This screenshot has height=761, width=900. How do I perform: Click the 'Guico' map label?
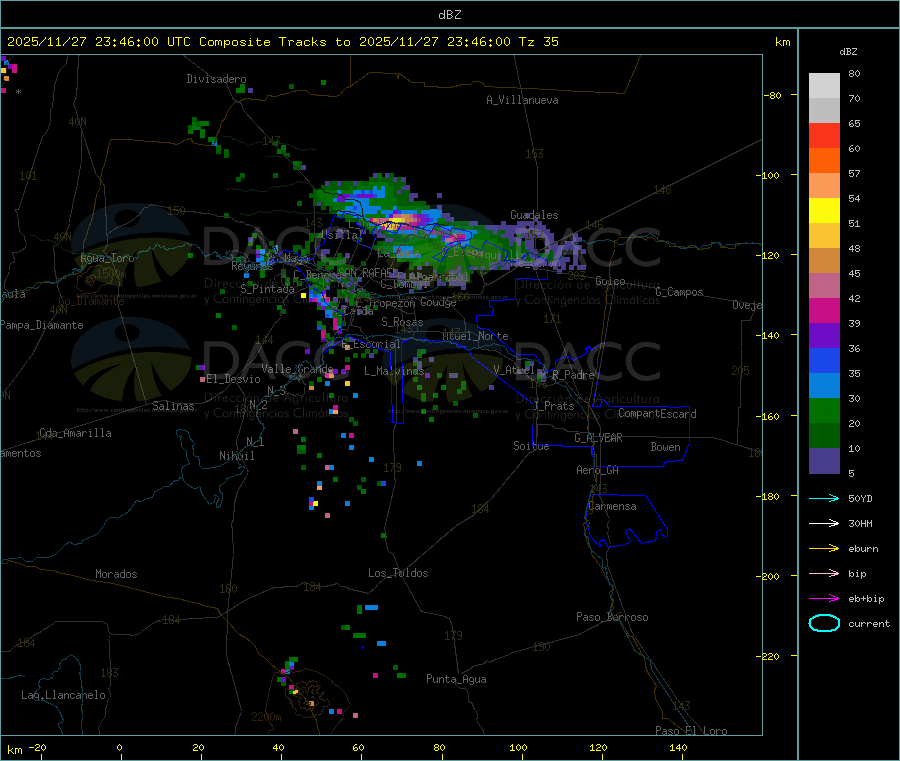coord(610,281)
